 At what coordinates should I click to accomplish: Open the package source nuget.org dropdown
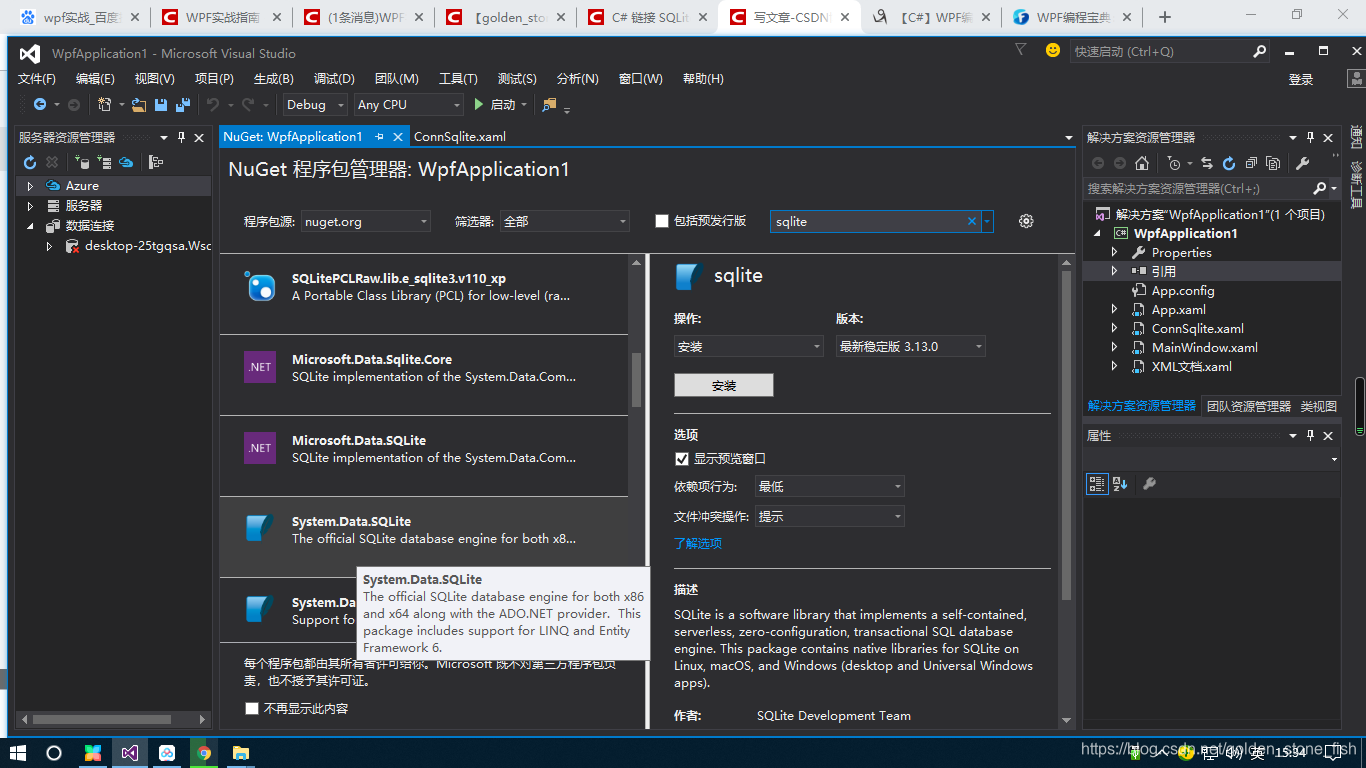366,221
